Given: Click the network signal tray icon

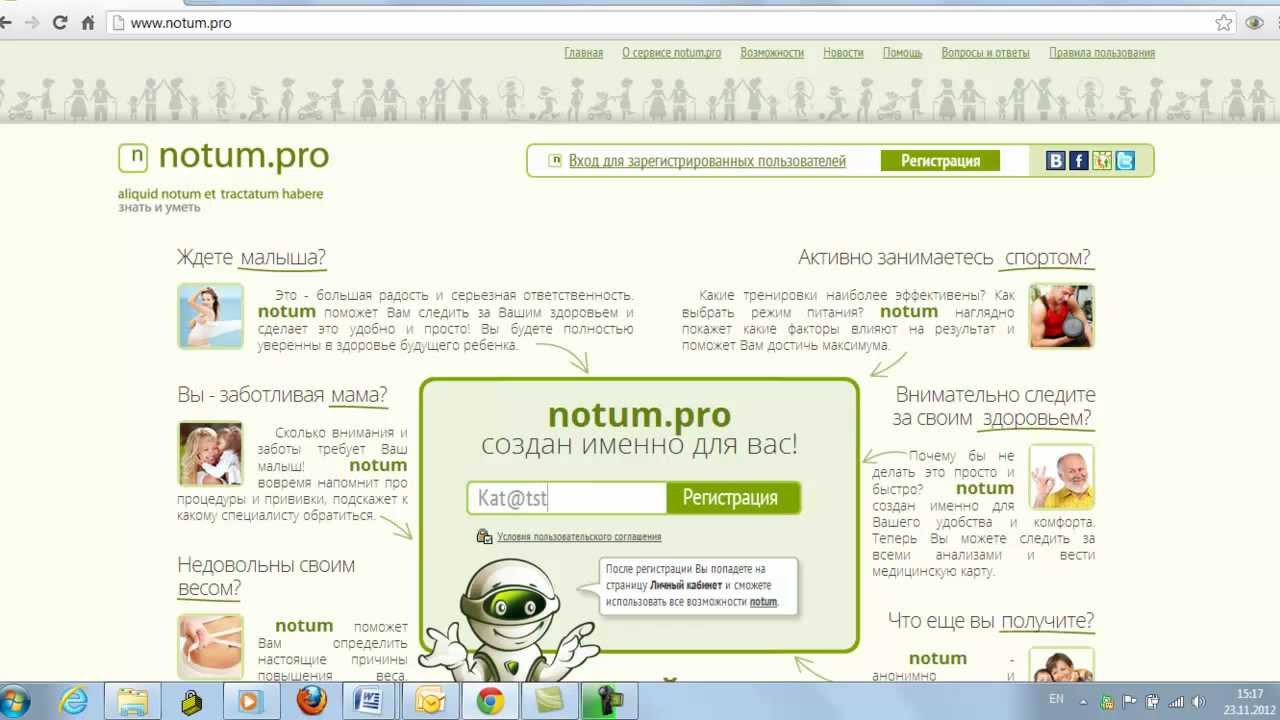Looking at the screenshot, I should pos(1176,702).
